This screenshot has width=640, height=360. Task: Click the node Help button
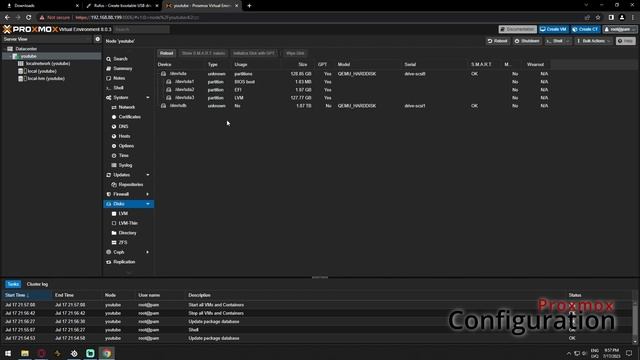click(626, 41)
